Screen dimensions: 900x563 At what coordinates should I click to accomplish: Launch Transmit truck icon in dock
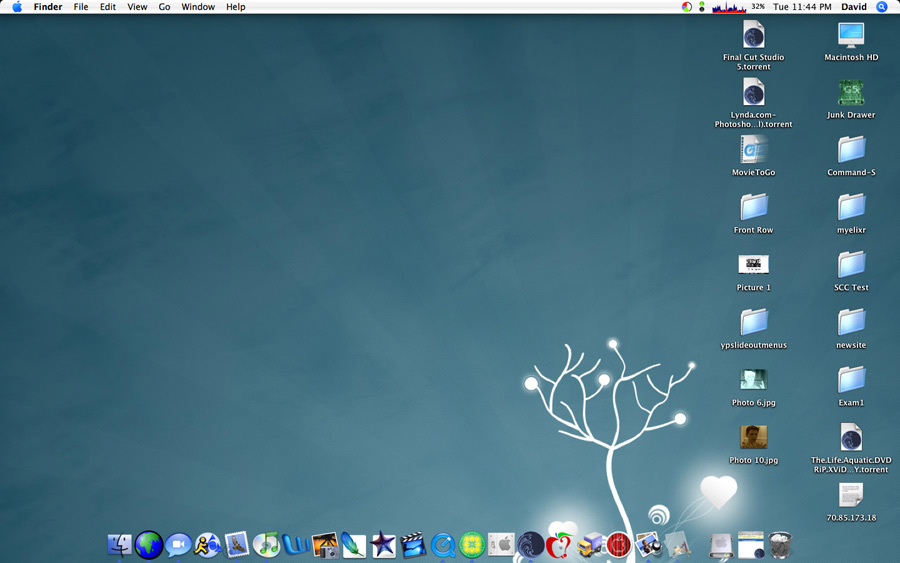[x=589, y=545]
